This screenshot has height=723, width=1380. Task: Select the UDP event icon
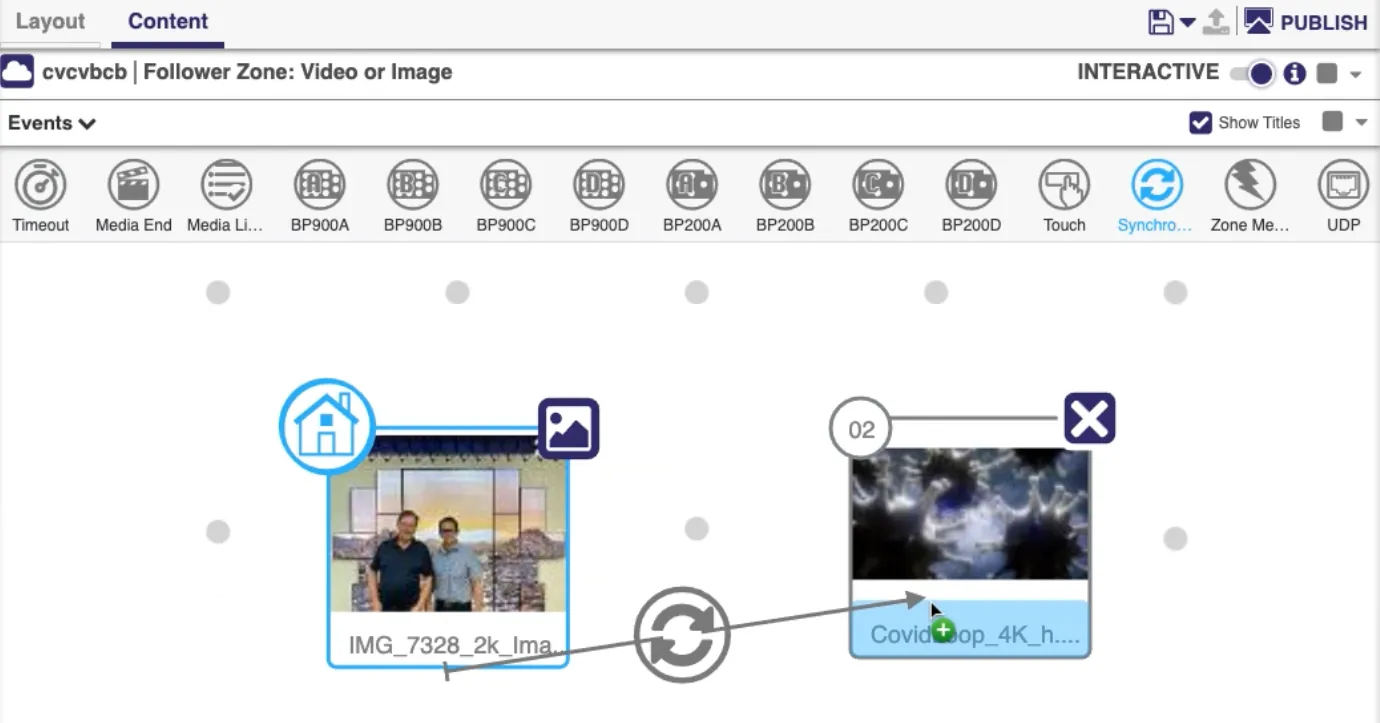[x=1343, y=185]
